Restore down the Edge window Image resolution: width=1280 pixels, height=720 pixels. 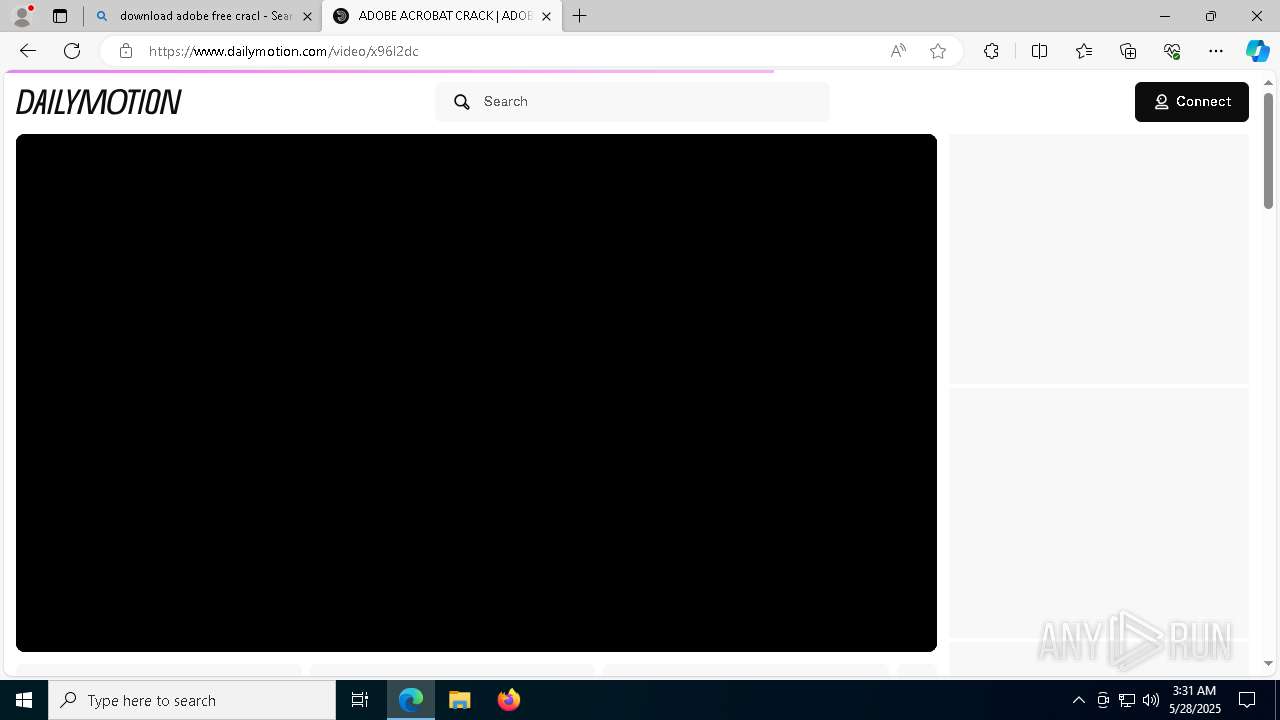click(1210, 16)
